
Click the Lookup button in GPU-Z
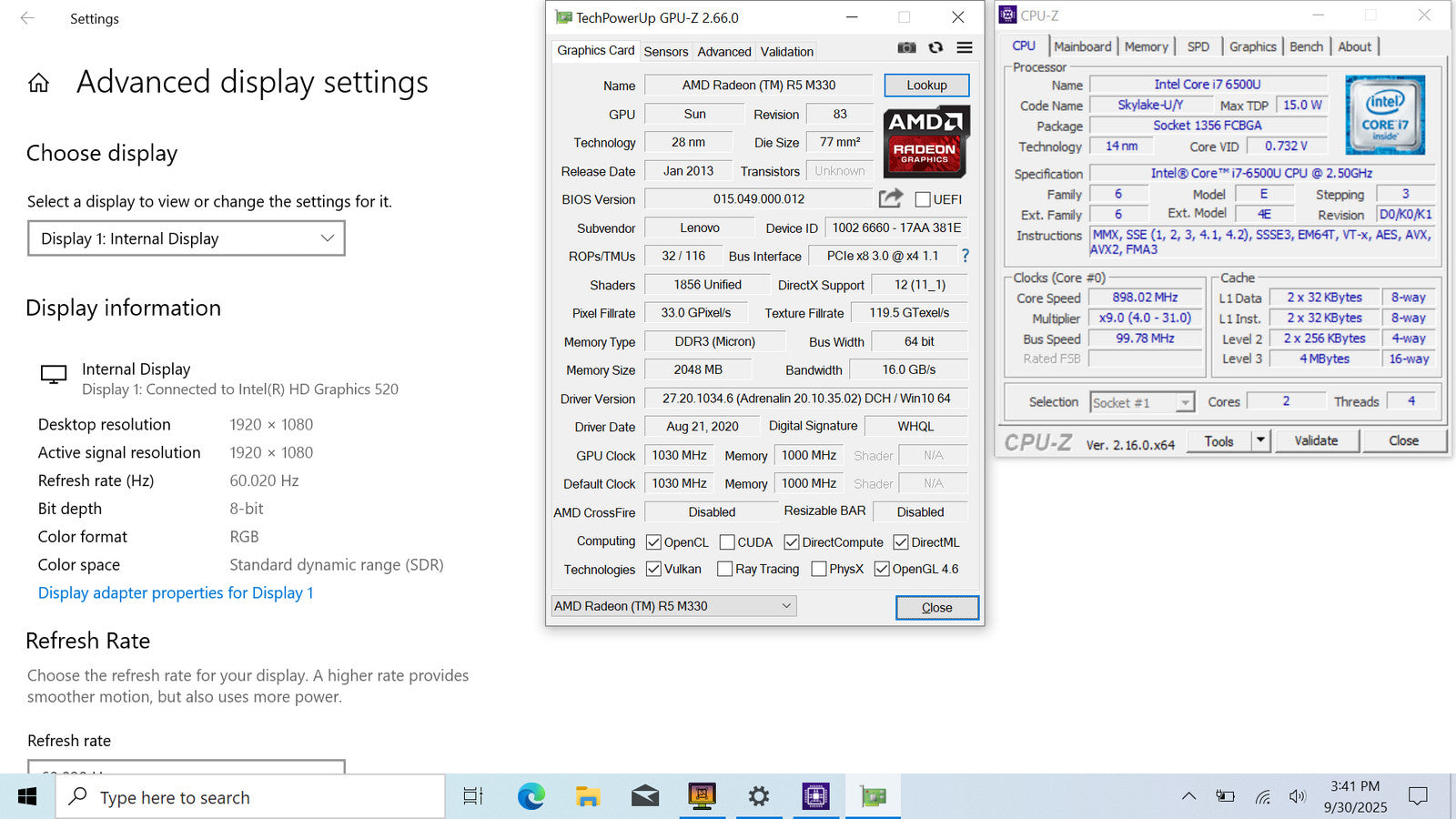926,85
